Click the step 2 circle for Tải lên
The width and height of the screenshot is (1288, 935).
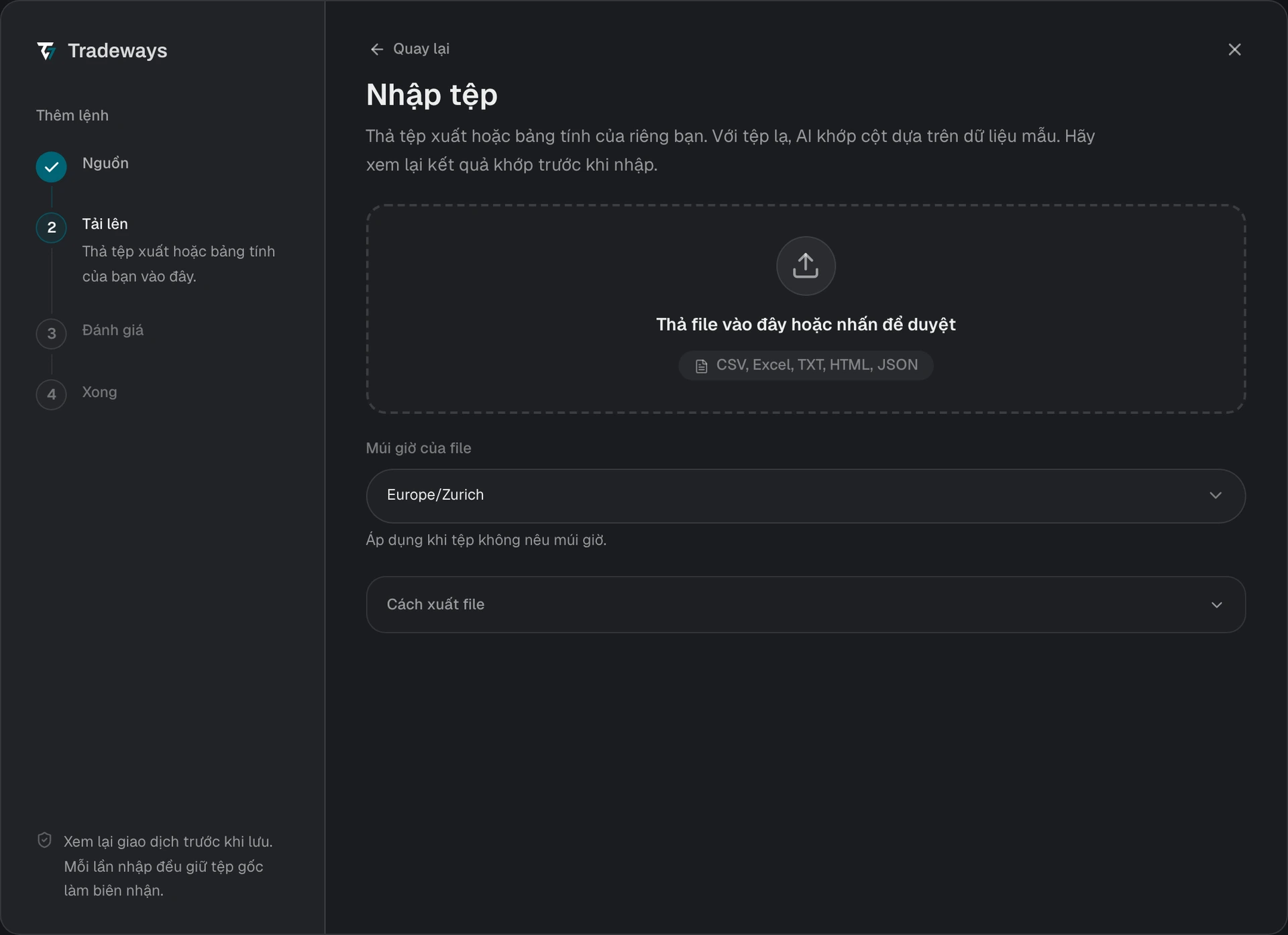tap(51, 227)
